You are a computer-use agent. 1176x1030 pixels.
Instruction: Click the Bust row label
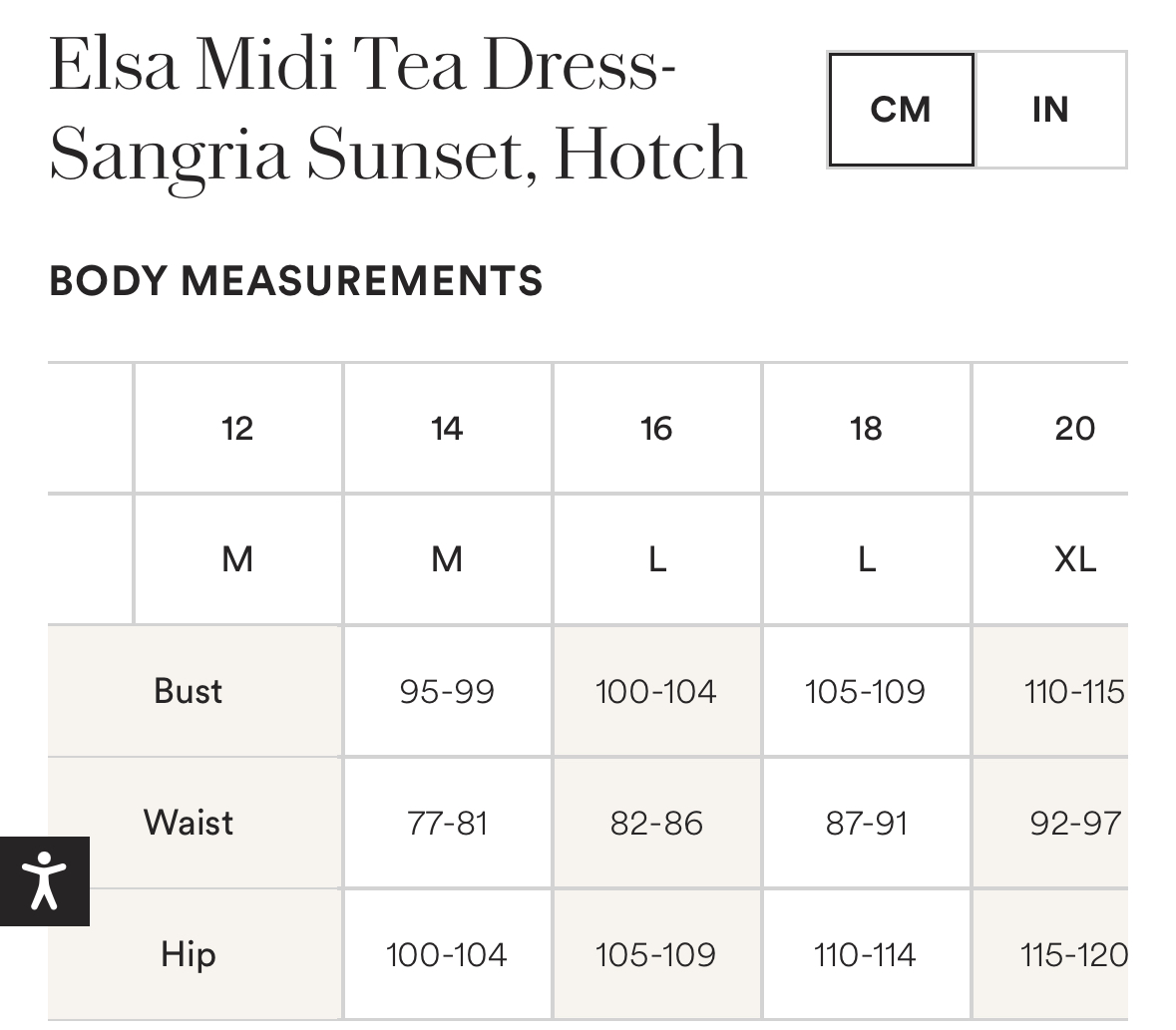click(x=189, y=691)
